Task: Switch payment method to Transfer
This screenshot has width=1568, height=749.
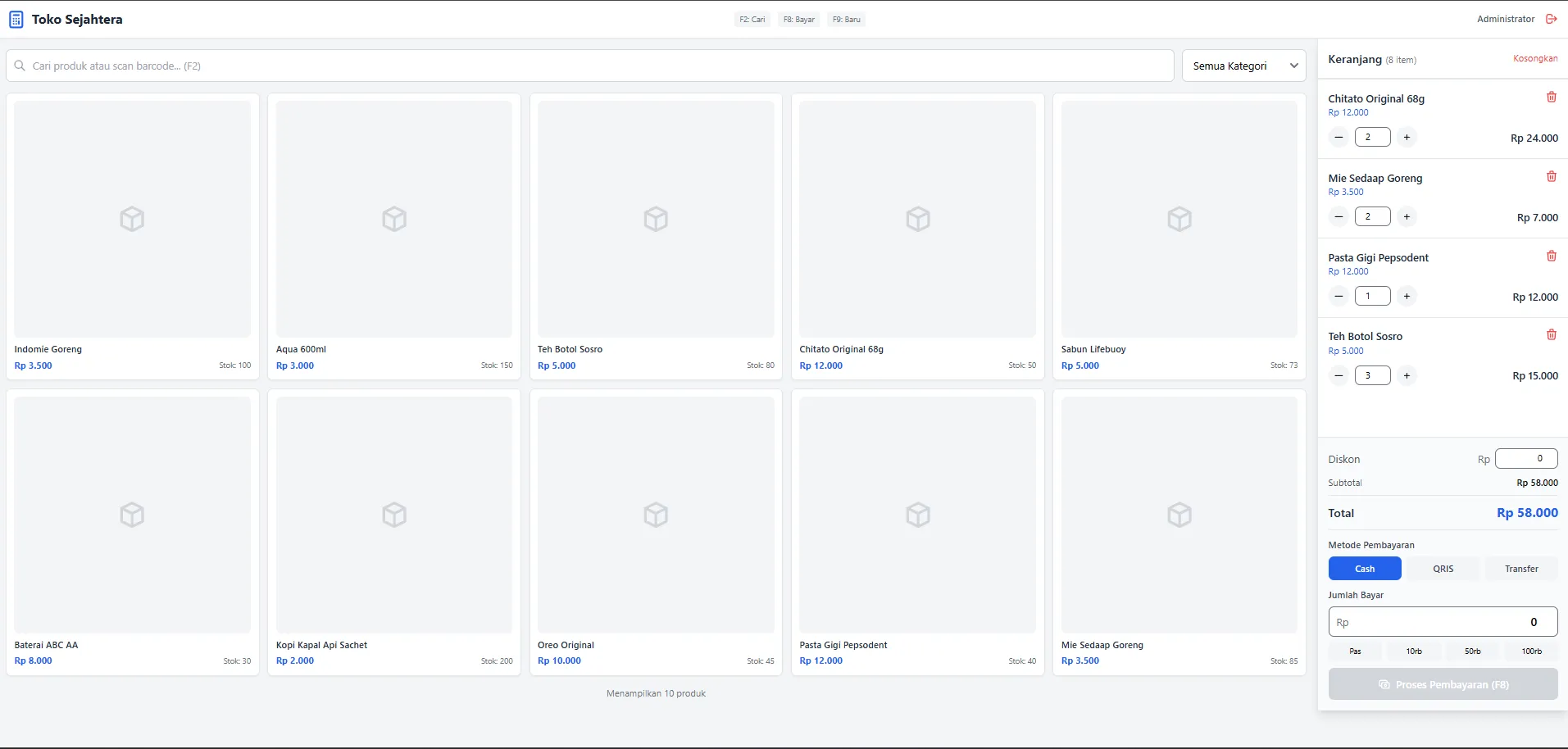Action: tap(1520, 569)
